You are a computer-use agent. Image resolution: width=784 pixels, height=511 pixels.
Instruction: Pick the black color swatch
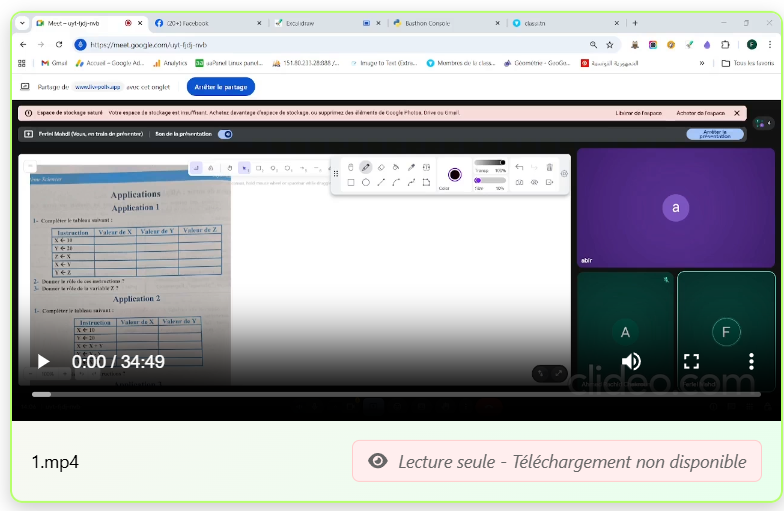pos(455,174)
